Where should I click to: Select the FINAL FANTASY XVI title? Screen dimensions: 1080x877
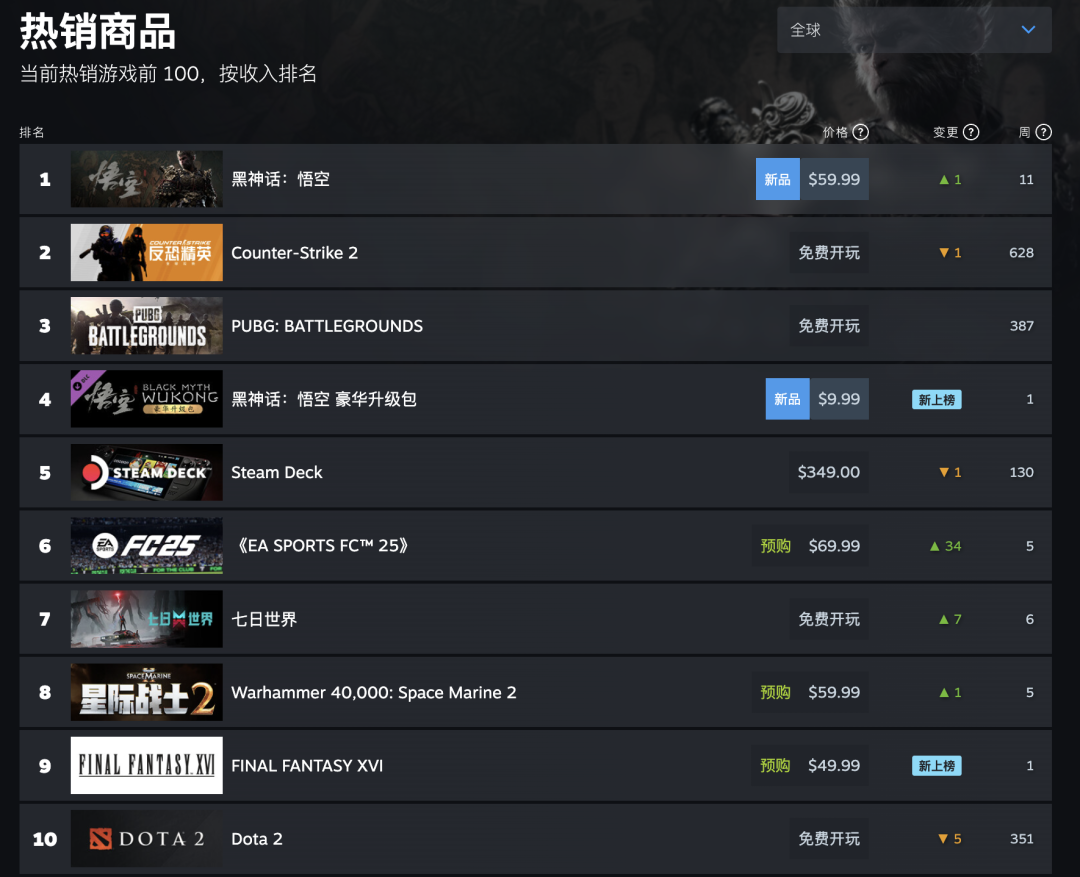point(307,765)
